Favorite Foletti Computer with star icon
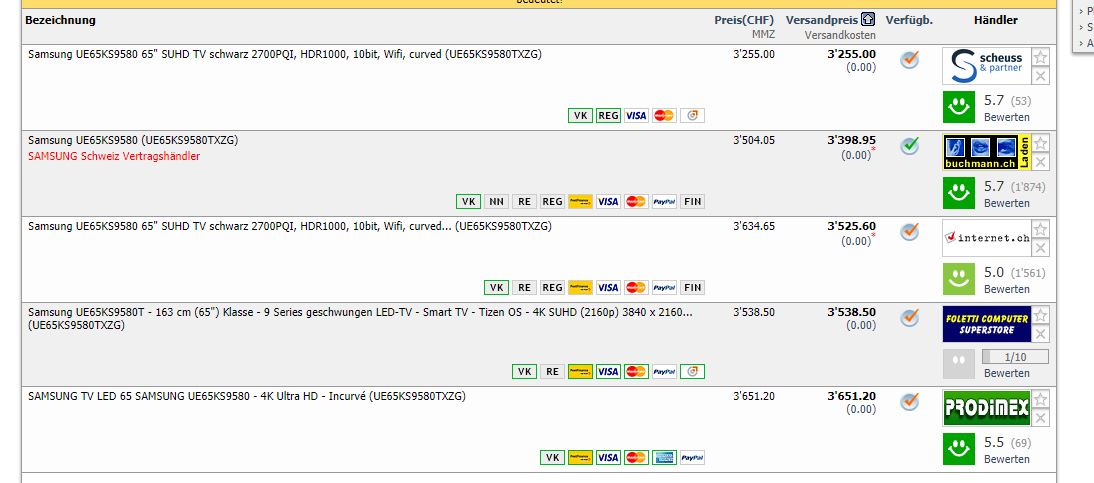The image size is (1094, 483). point(1040,315)
